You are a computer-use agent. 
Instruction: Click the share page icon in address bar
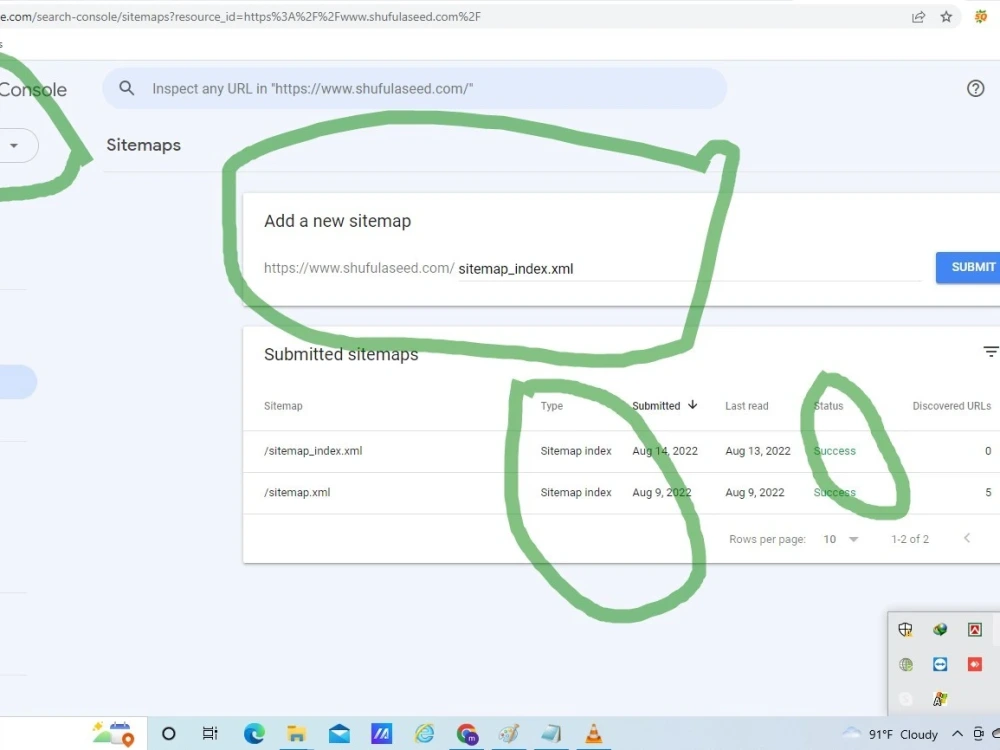point(918,17)
